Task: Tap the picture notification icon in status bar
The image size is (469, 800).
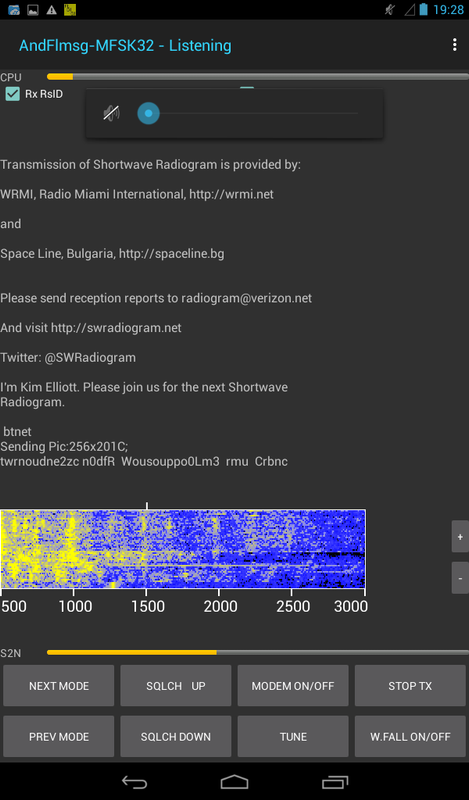Action: click(x=33, y=10)
